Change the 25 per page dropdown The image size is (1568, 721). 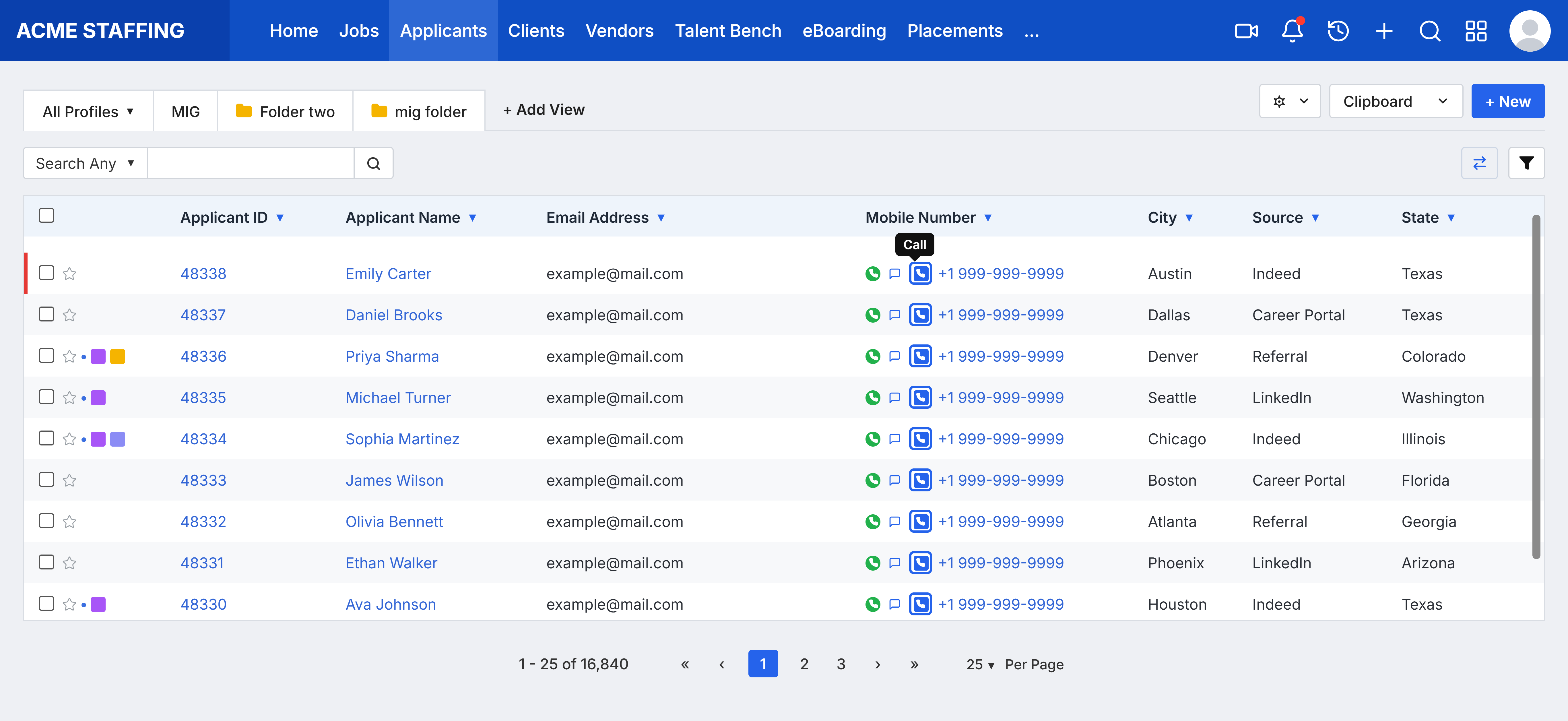pos(980,664)
